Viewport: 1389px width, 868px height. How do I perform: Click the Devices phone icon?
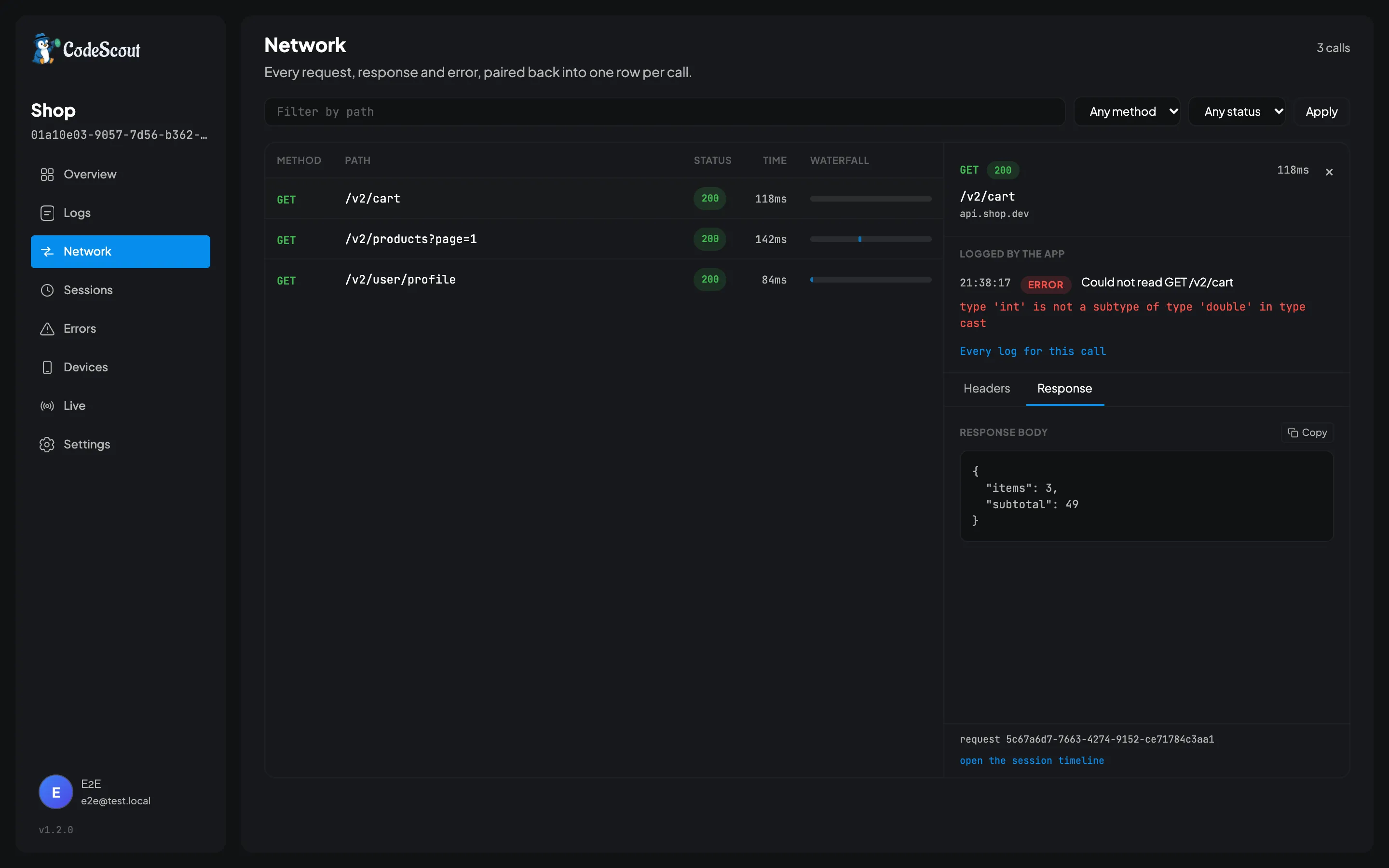pos(47,367)
